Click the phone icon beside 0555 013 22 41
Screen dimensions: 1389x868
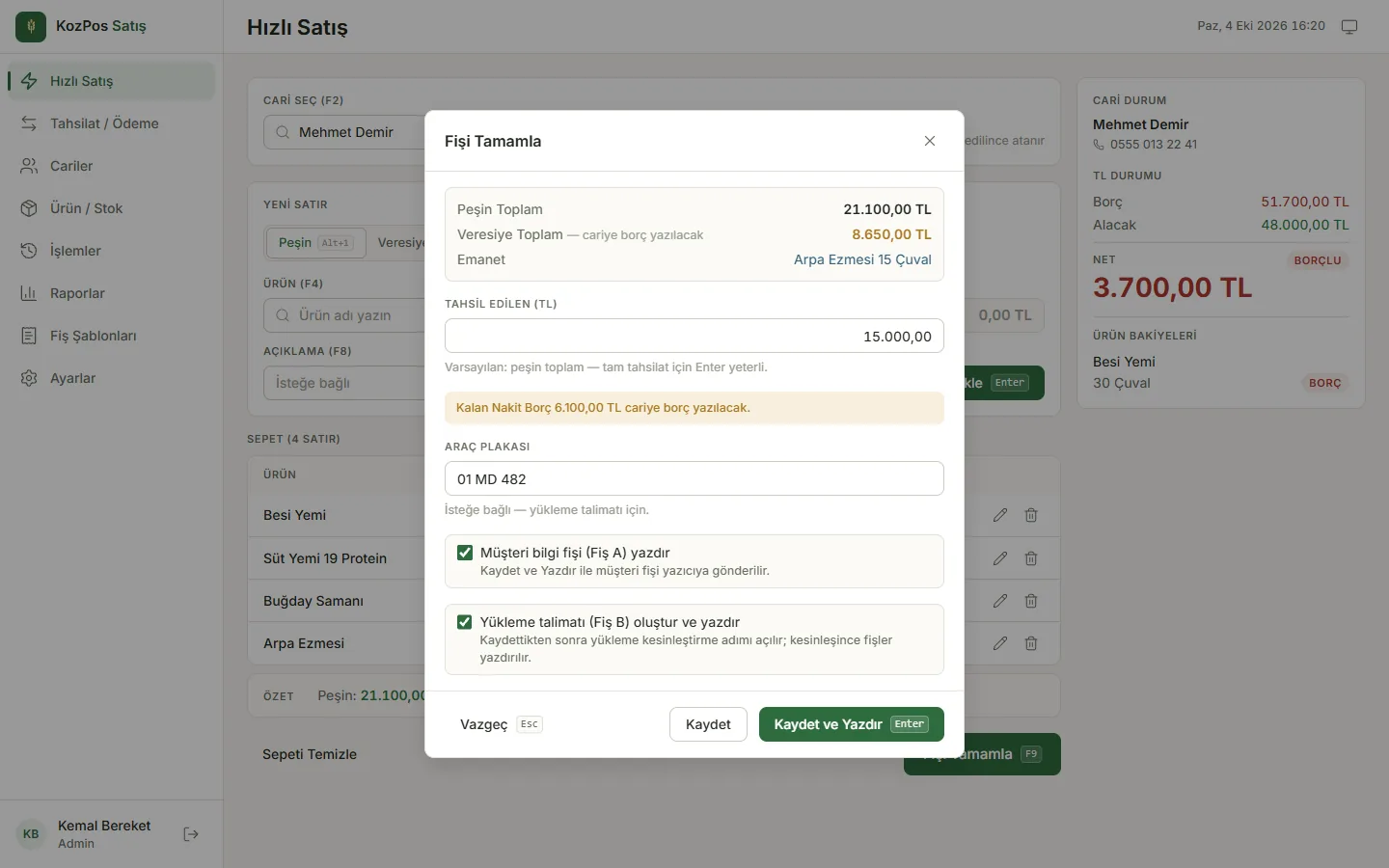(1099, 145)
